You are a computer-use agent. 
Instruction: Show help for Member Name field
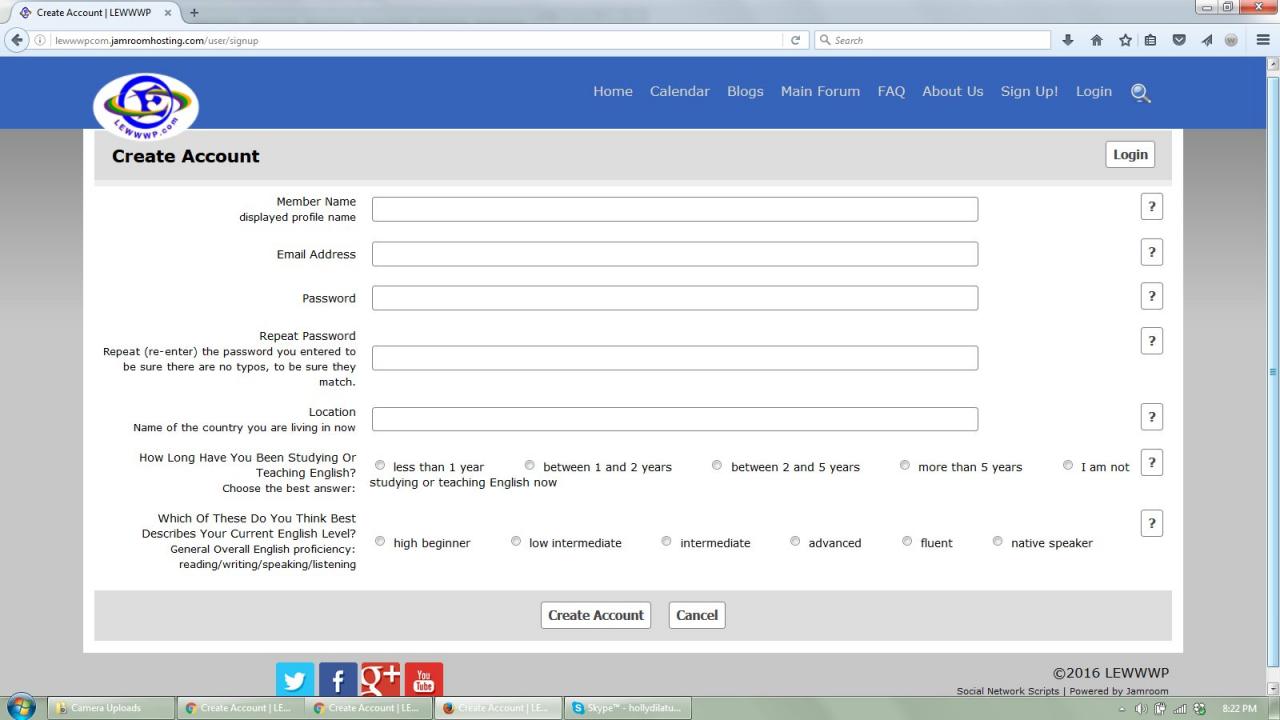tap(1152, 206)
